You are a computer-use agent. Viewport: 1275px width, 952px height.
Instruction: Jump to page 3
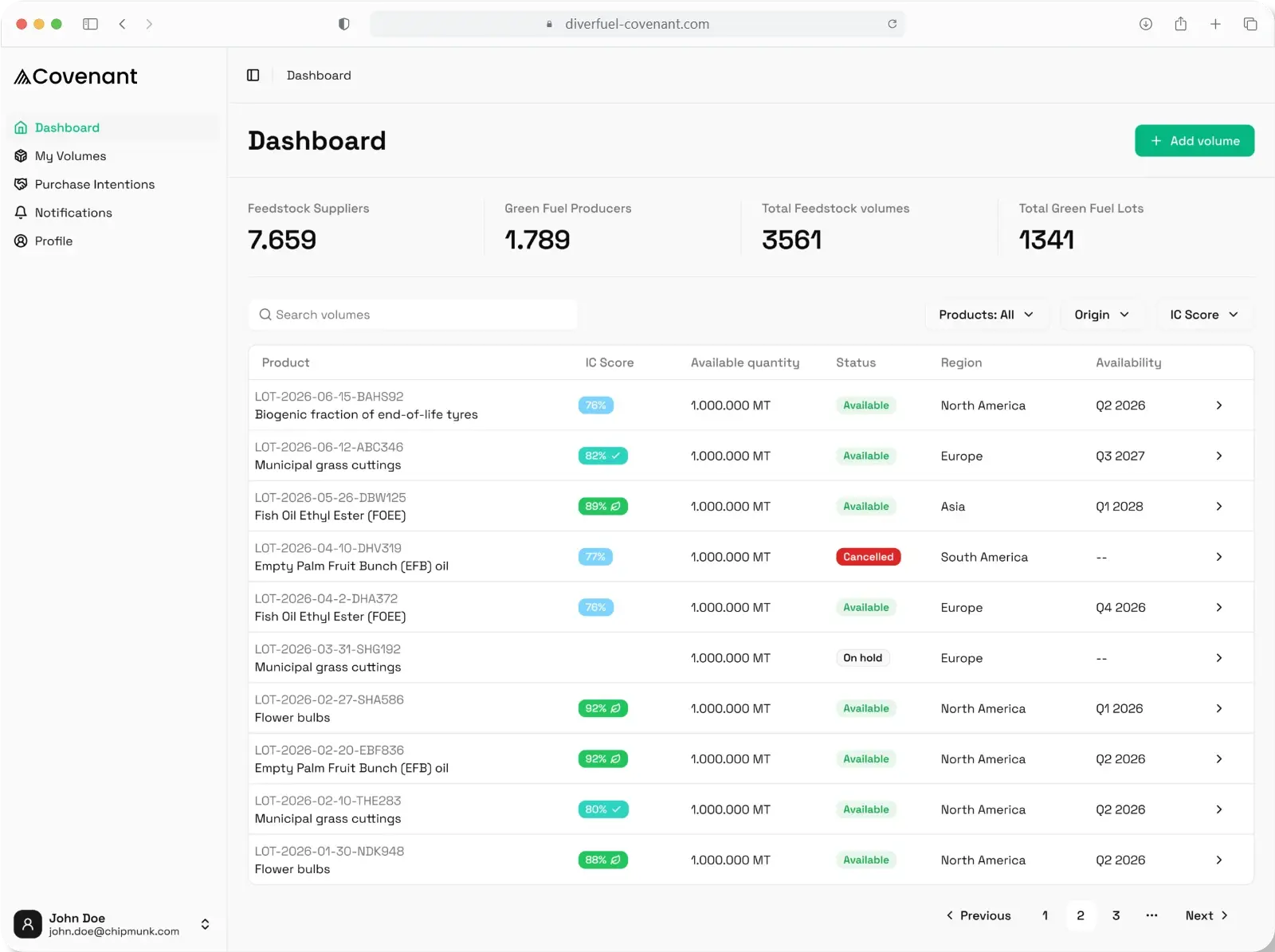coord(1116,915)
